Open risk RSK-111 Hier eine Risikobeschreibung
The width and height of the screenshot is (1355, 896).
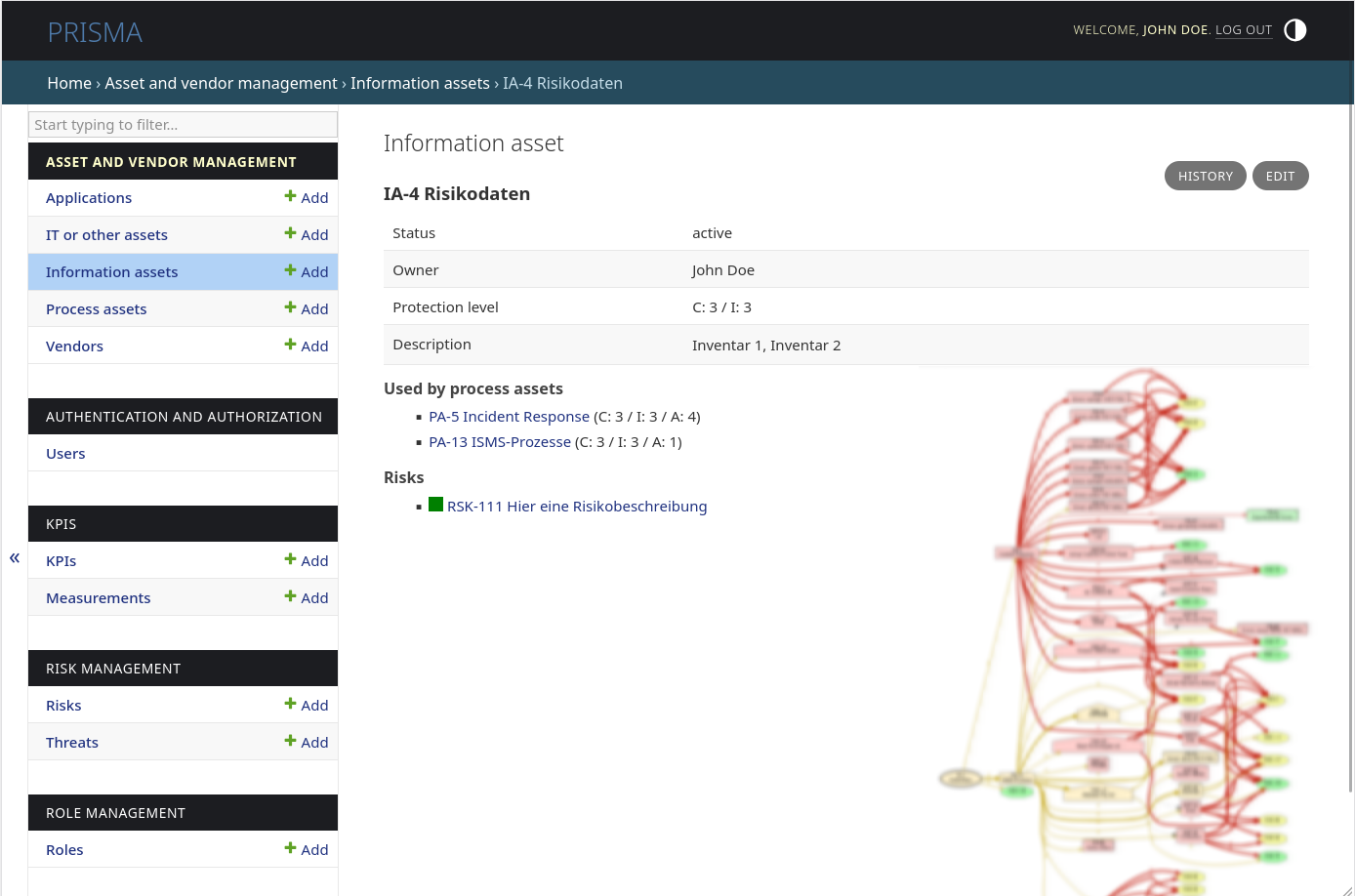point(577,506)
